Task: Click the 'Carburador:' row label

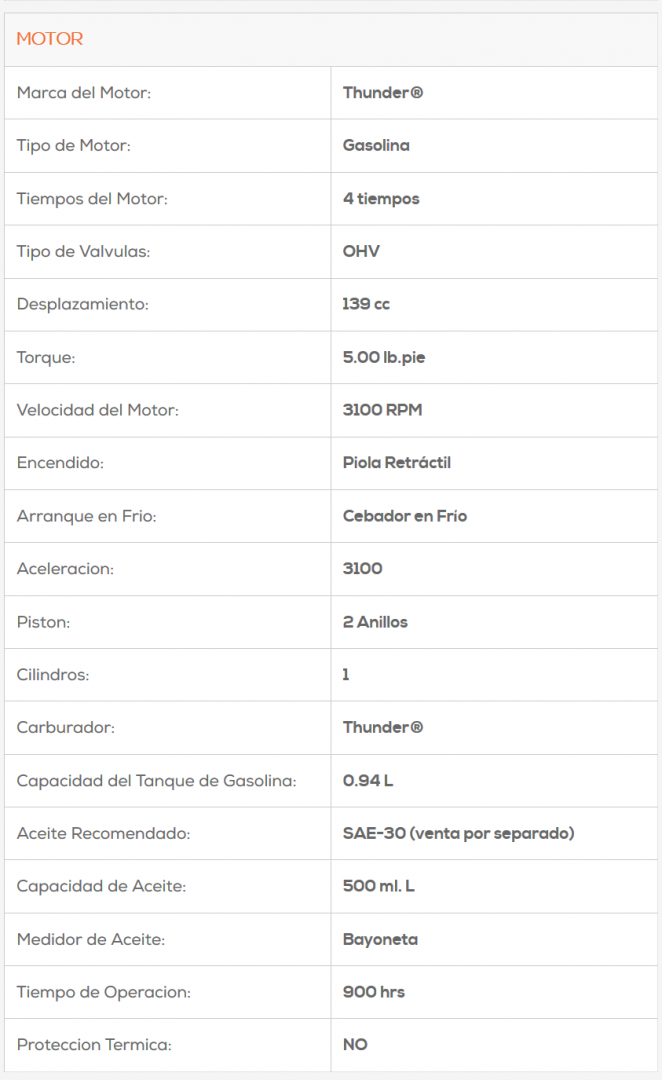Action: 66,727
